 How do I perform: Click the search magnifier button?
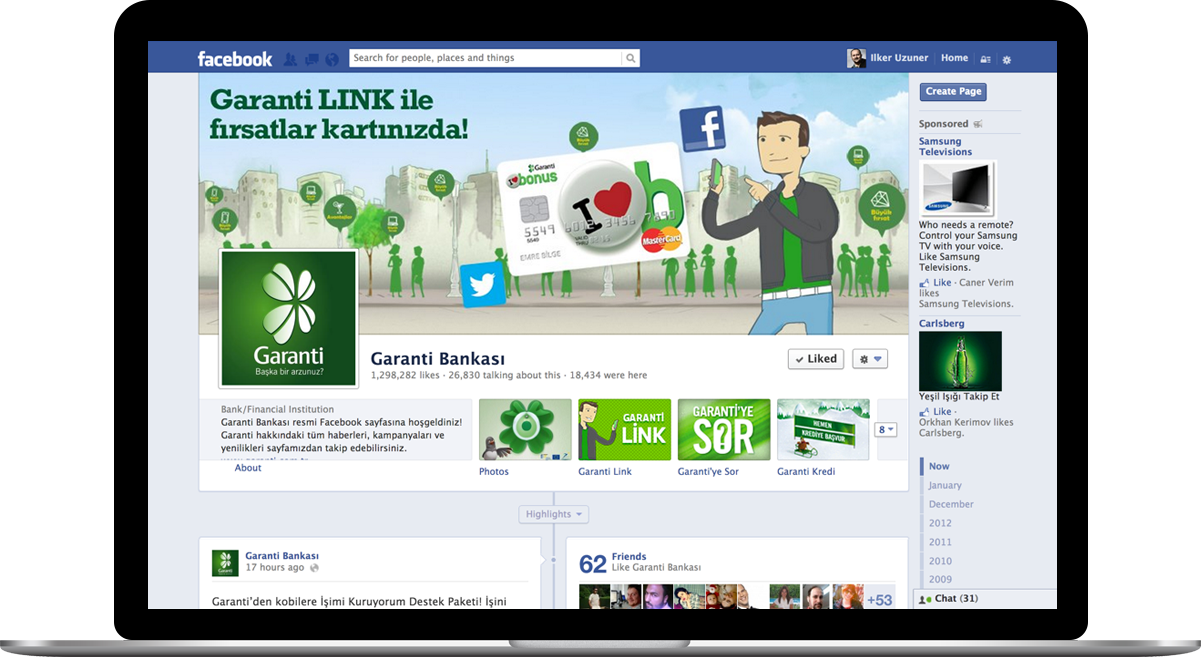630,58
